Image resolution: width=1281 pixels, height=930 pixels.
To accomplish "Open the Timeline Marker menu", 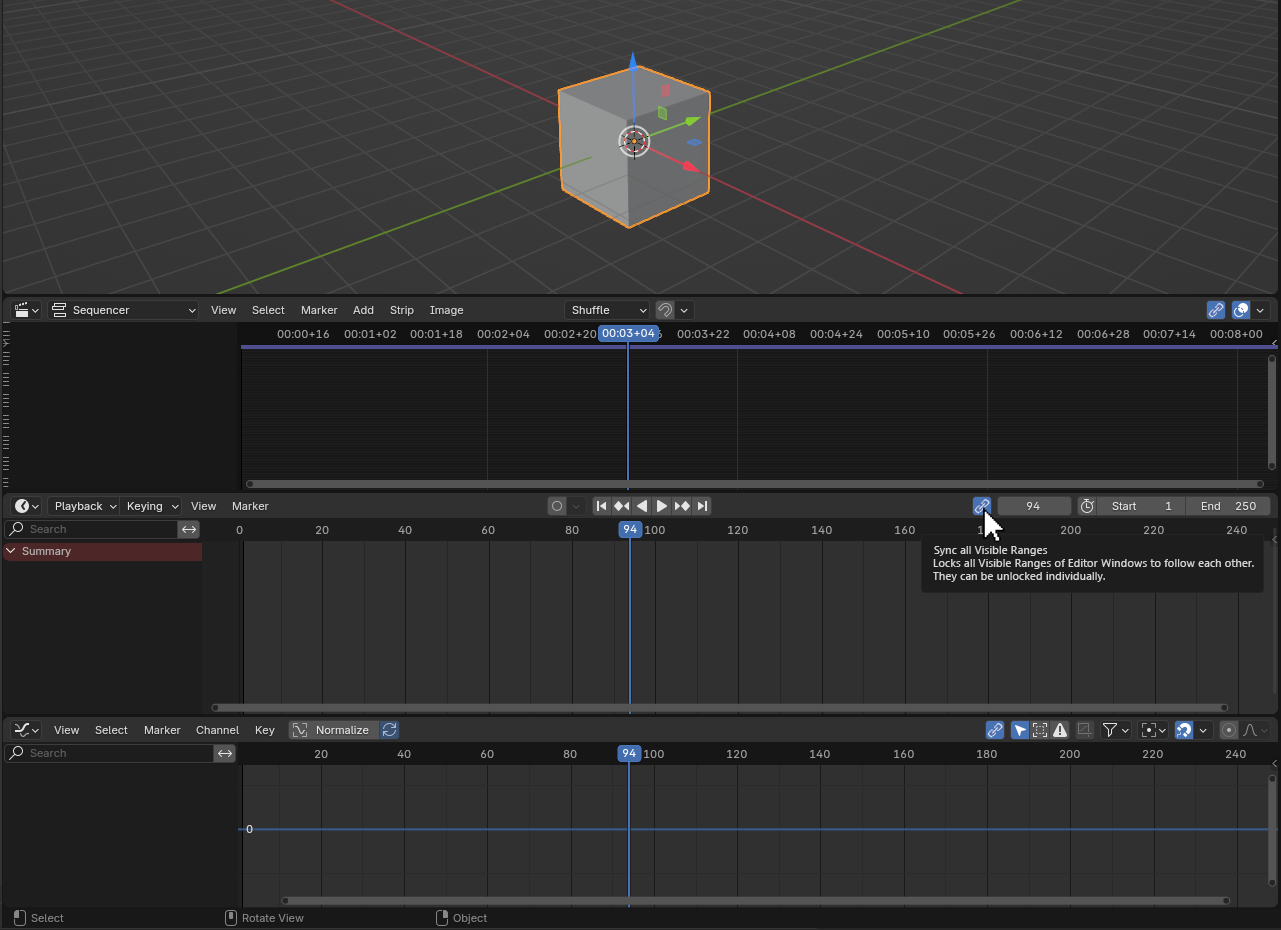I will tap(250, 506).
